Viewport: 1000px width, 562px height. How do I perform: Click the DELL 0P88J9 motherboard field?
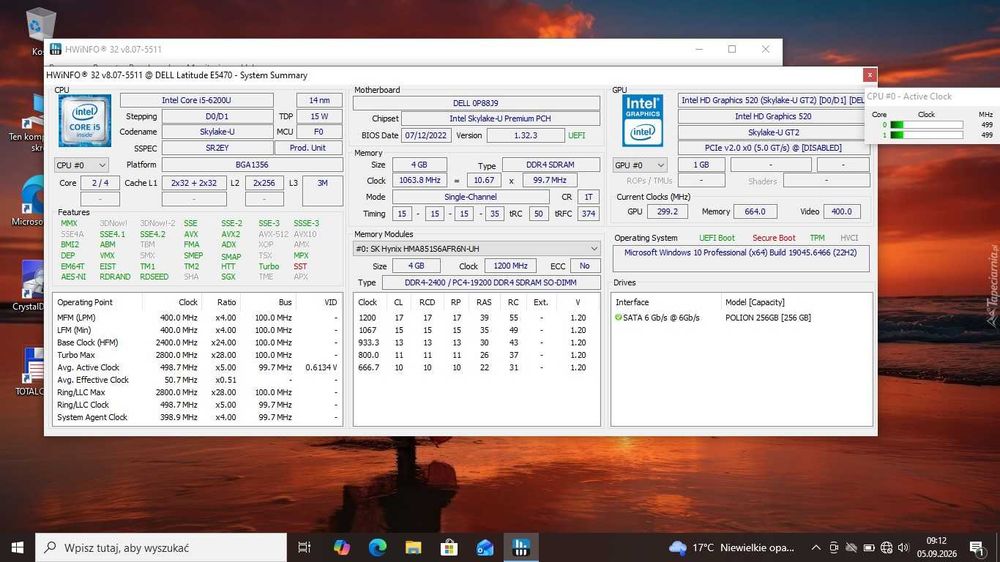point(476,103)
